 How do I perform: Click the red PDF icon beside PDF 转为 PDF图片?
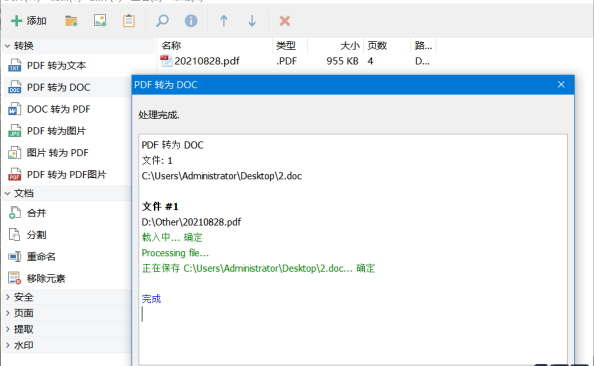15,175
